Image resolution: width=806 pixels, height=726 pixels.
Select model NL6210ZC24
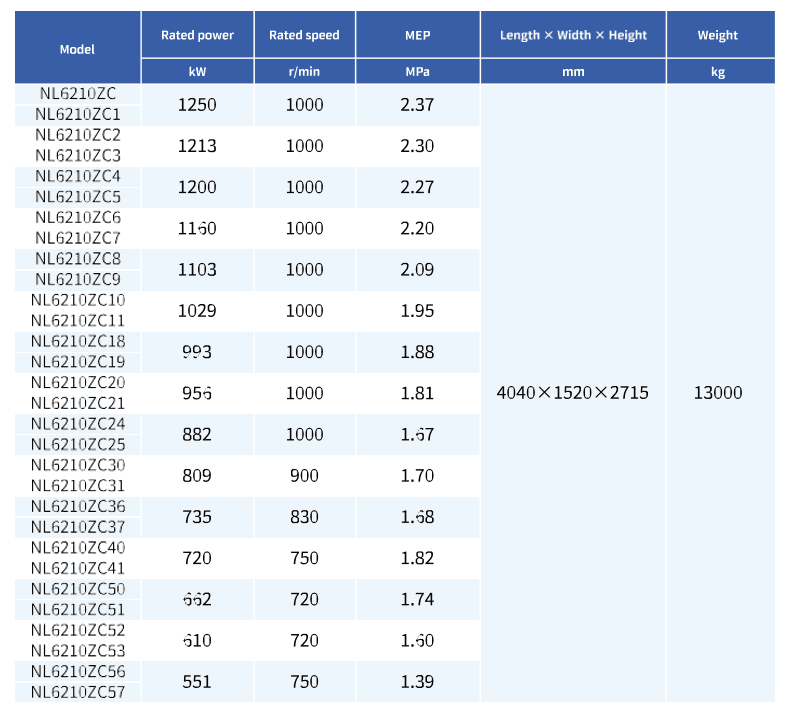(x=78, y=424)
